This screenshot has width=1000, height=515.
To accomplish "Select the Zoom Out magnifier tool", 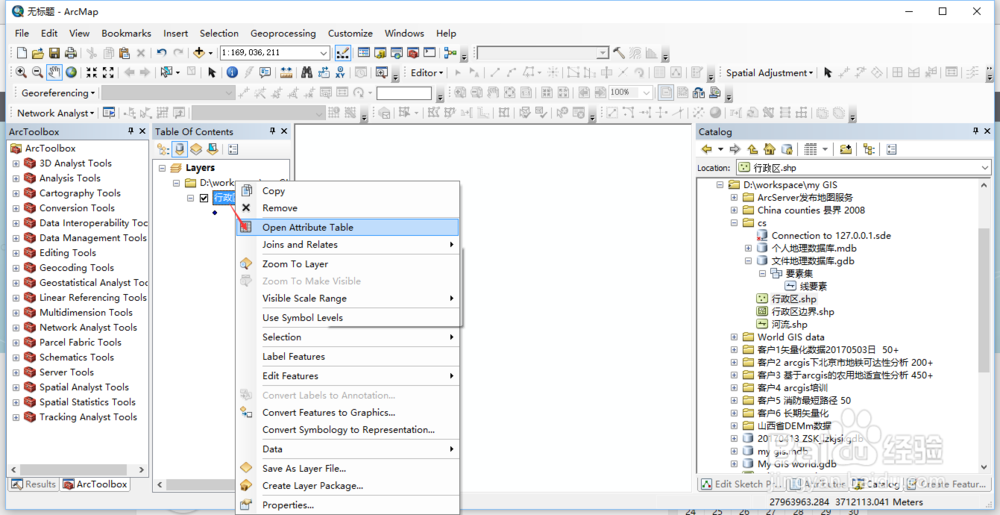I will tap(38, 73).
